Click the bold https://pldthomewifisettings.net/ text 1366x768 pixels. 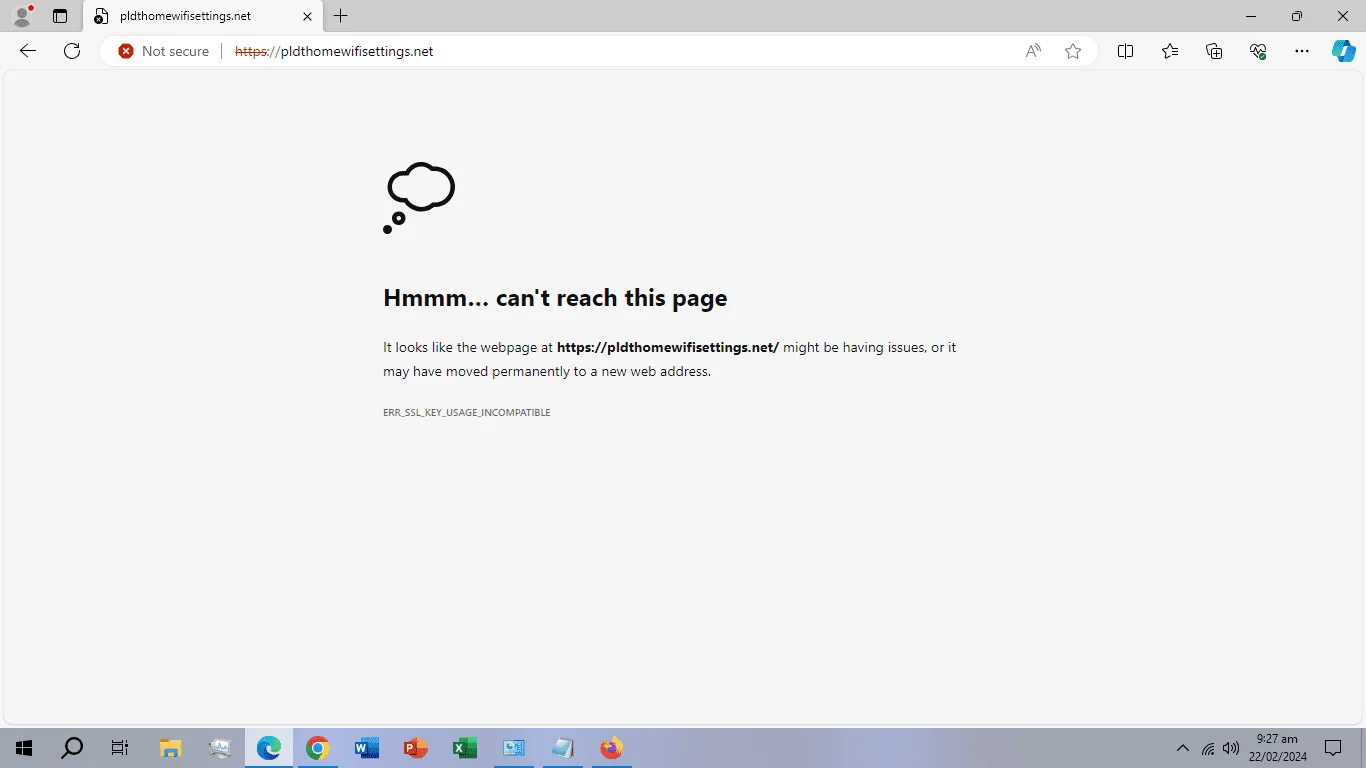pos(668,347)
